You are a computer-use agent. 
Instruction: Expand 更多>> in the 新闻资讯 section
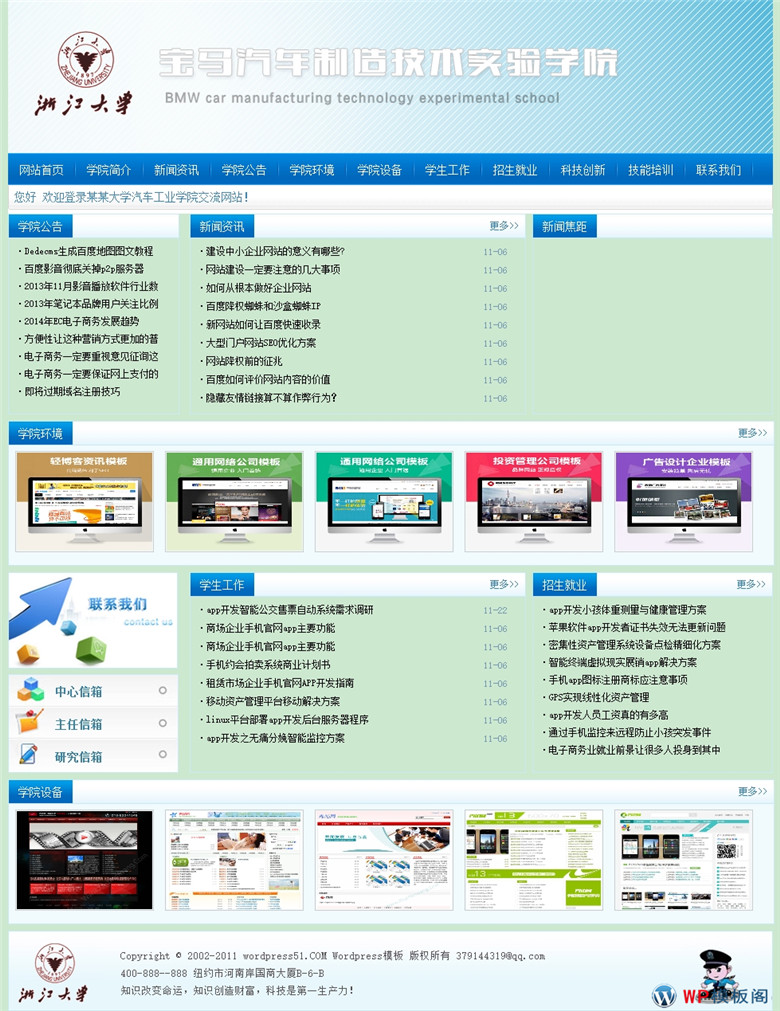pos(504,226)
